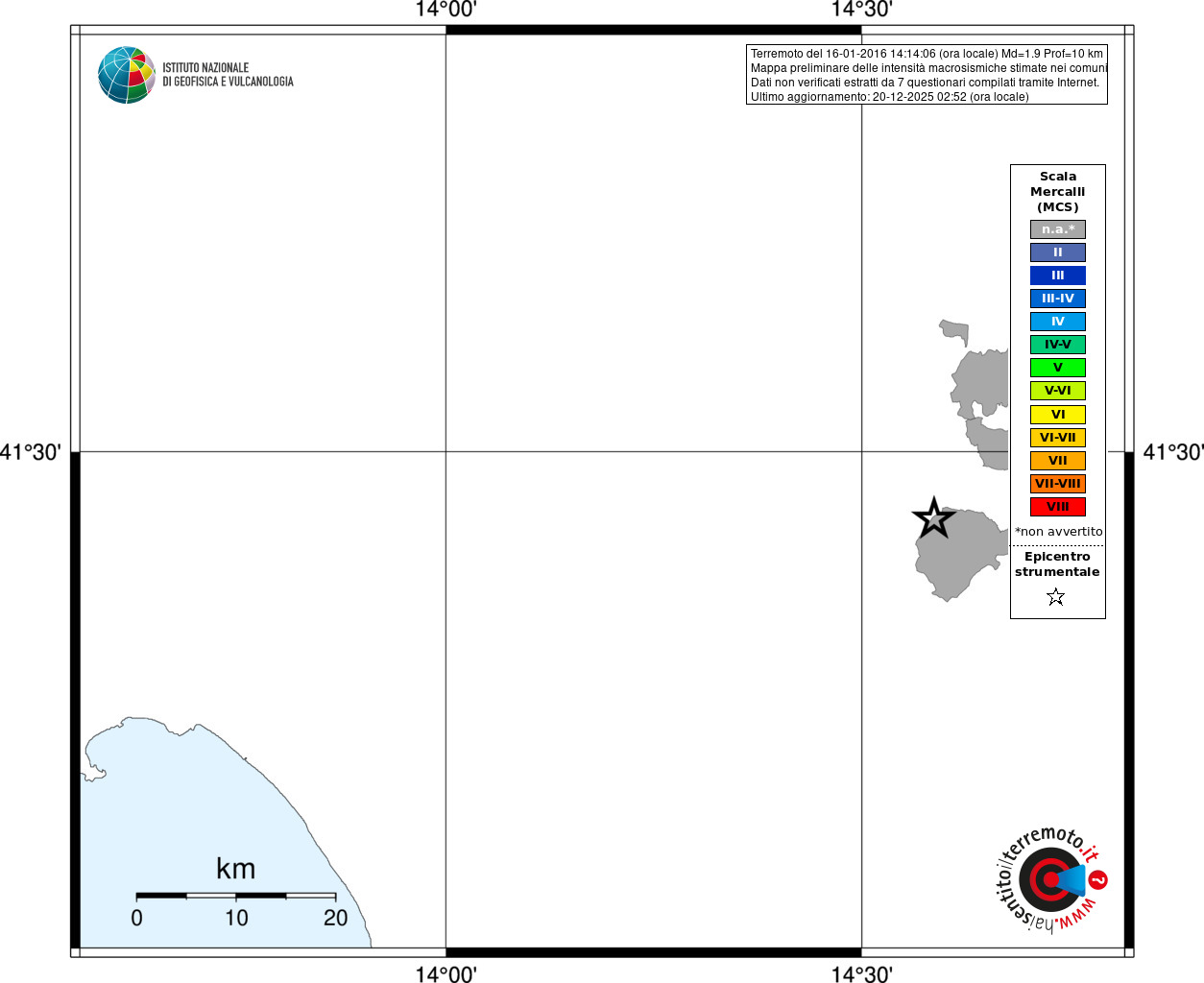Click the bottom 14°30' longitude label
1204x983 pixels.
[x=861, y=973]
